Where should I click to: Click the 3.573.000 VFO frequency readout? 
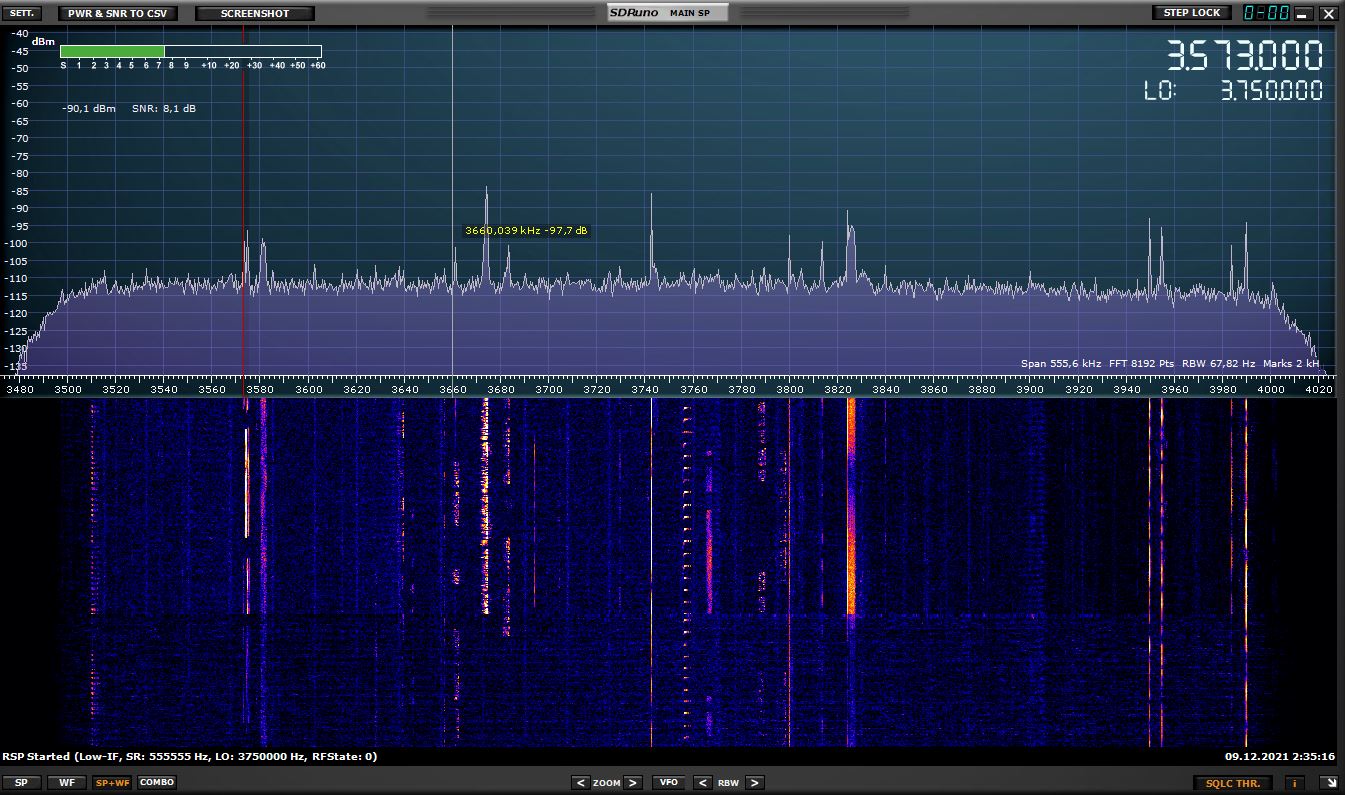1245,55
